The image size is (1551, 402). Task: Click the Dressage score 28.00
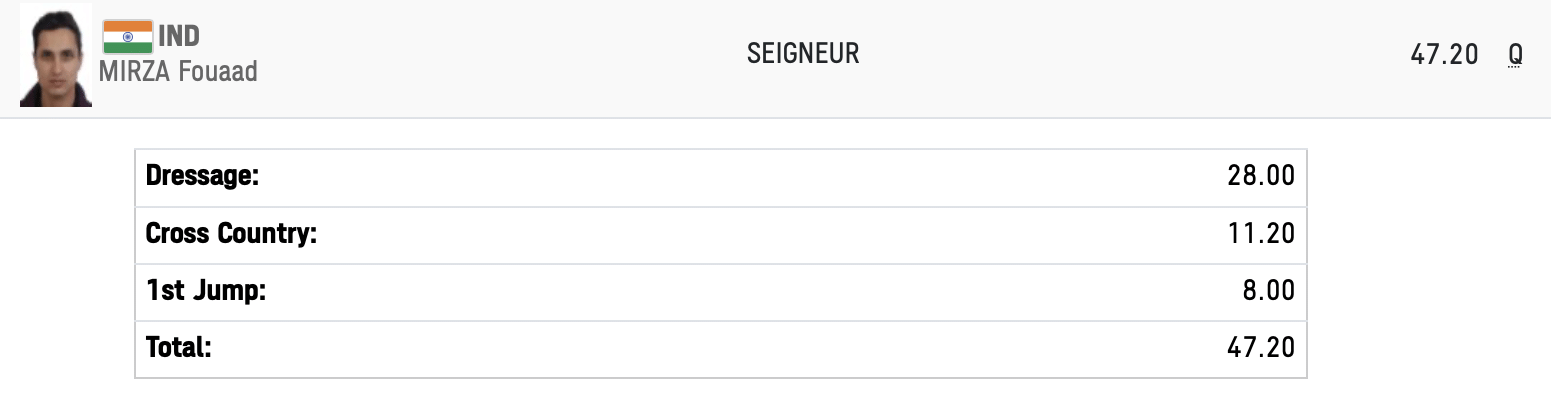point(1261,177)
